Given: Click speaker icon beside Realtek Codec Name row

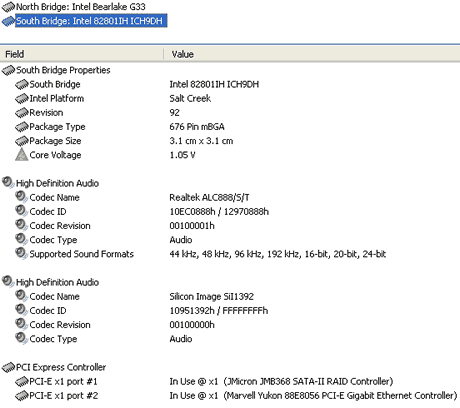Looking at the screenshot, I should [21, 197].
